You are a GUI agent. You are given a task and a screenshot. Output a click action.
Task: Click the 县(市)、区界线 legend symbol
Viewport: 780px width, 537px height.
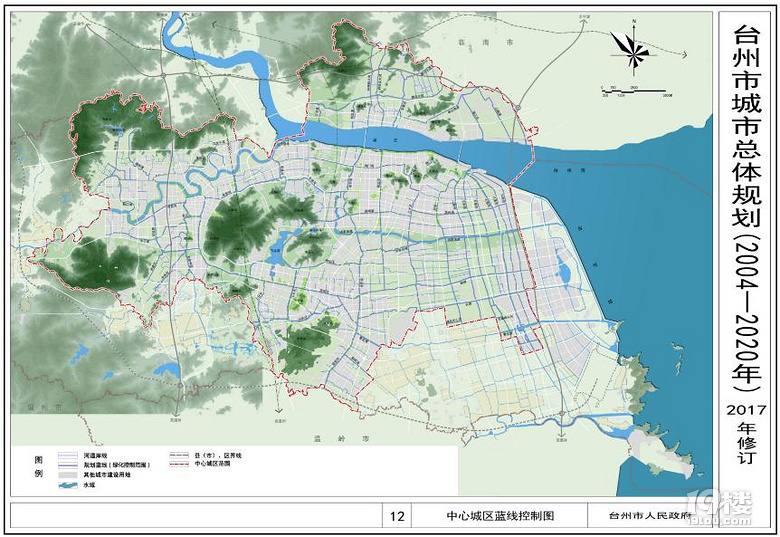click(x=180, y=456)
